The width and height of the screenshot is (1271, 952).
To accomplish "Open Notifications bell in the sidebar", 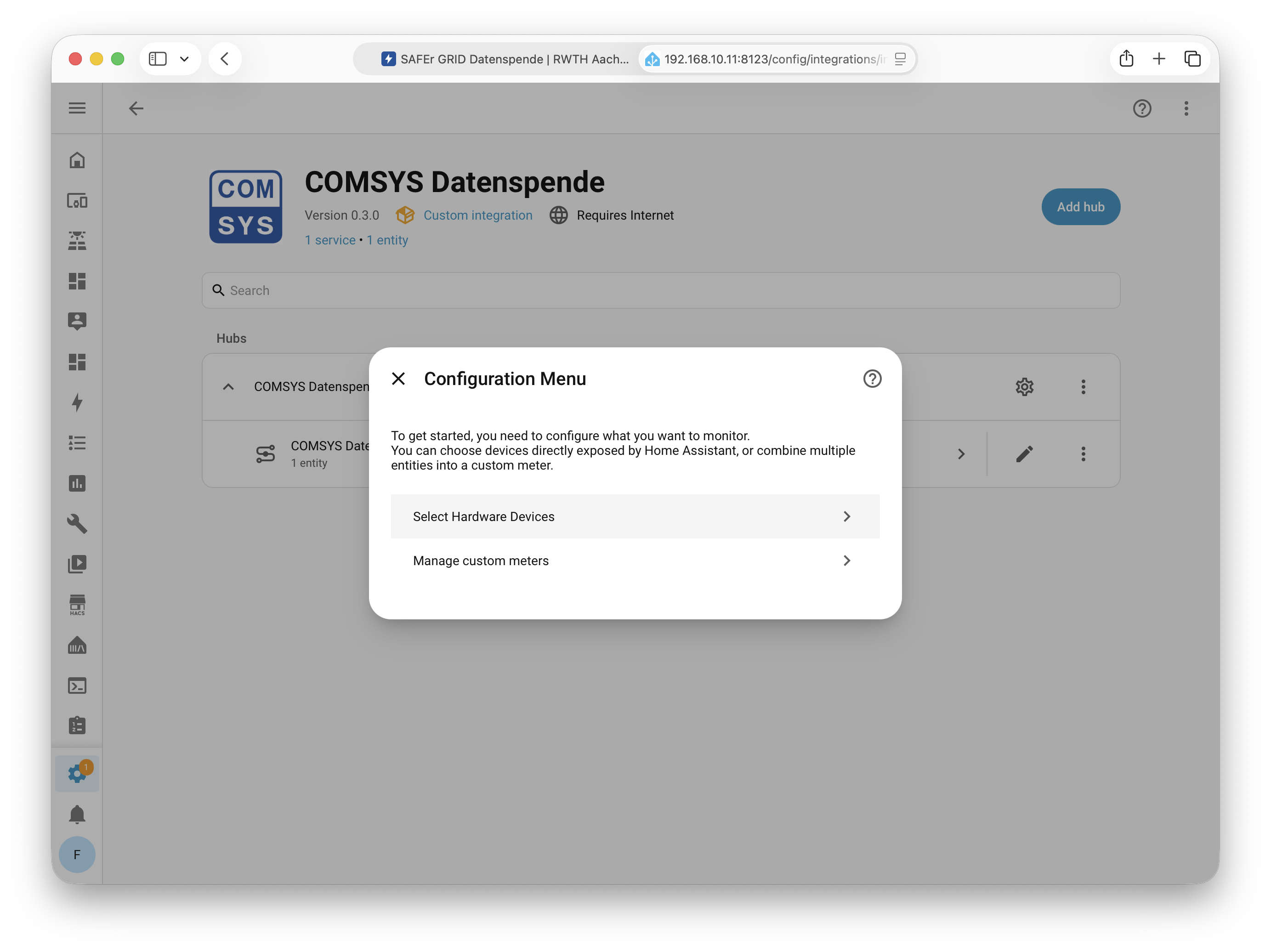I will (77, 815).
